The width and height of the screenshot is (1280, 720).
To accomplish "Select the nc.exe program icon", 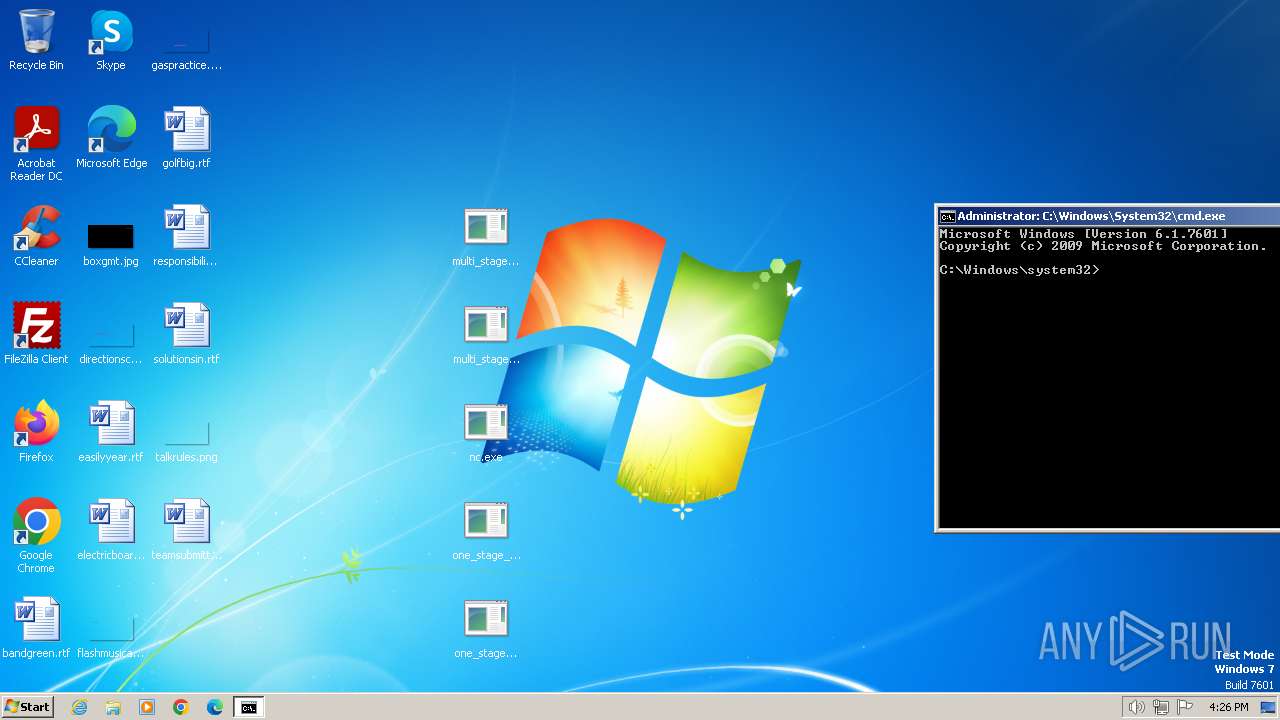I will pyautogui.click(x=486, y=432).
